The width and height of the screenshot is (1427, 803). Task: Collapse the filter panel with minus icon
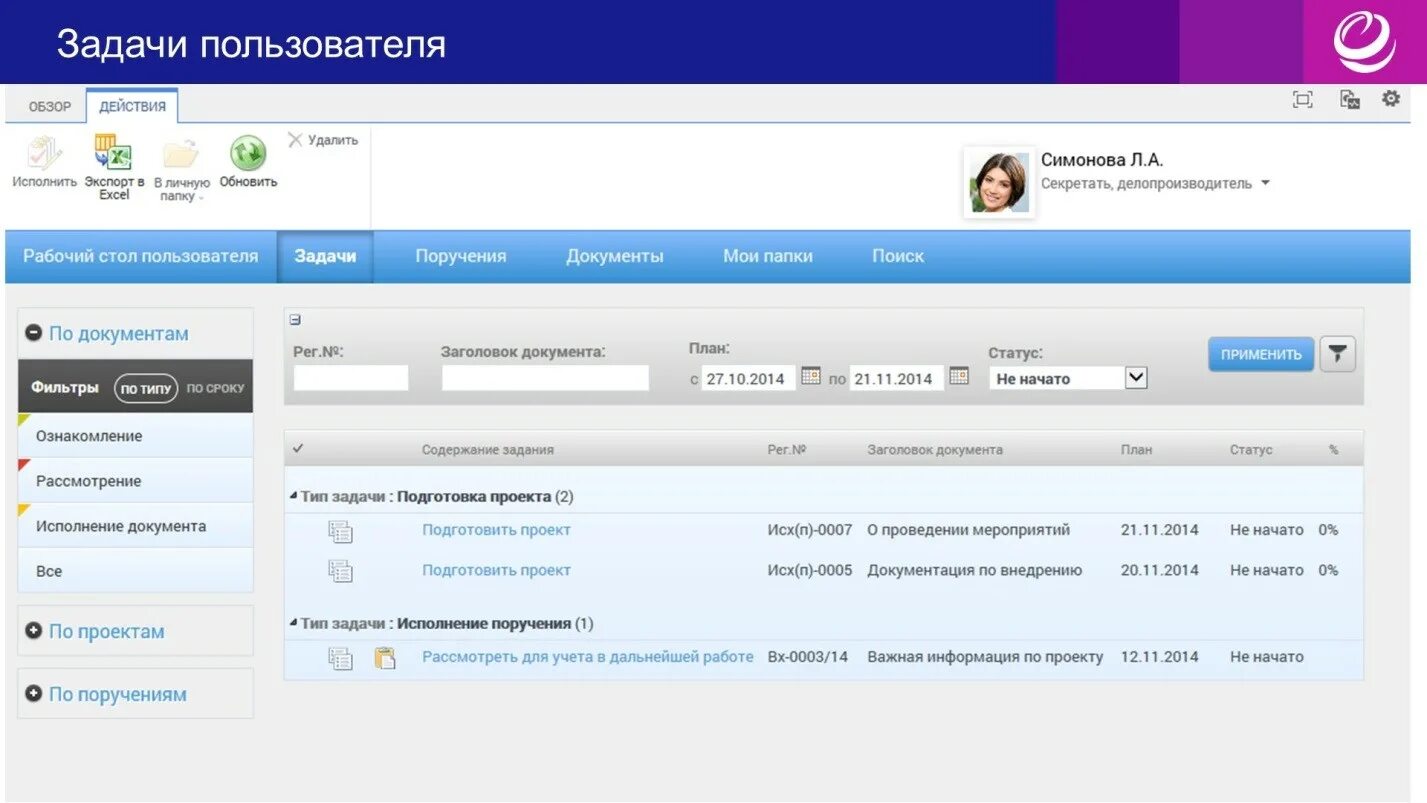pyautogui.click(x=295, y=320)
